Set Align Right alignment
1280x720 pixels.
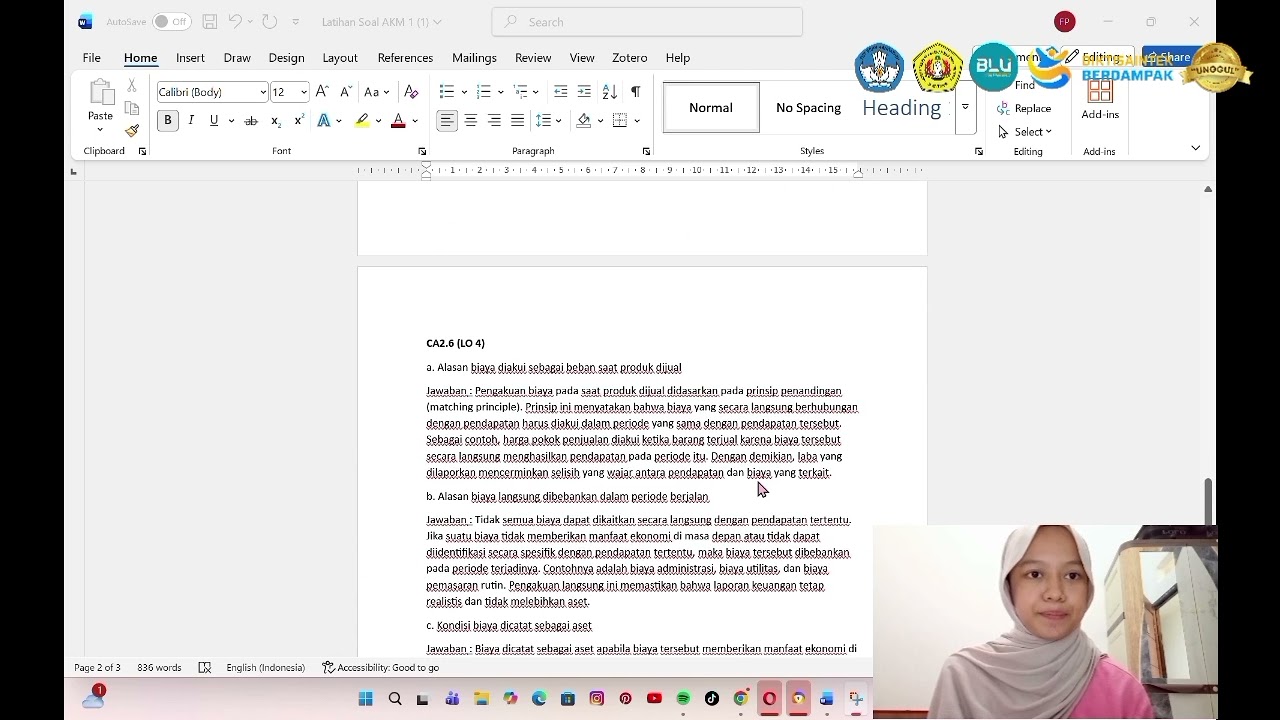494,121
